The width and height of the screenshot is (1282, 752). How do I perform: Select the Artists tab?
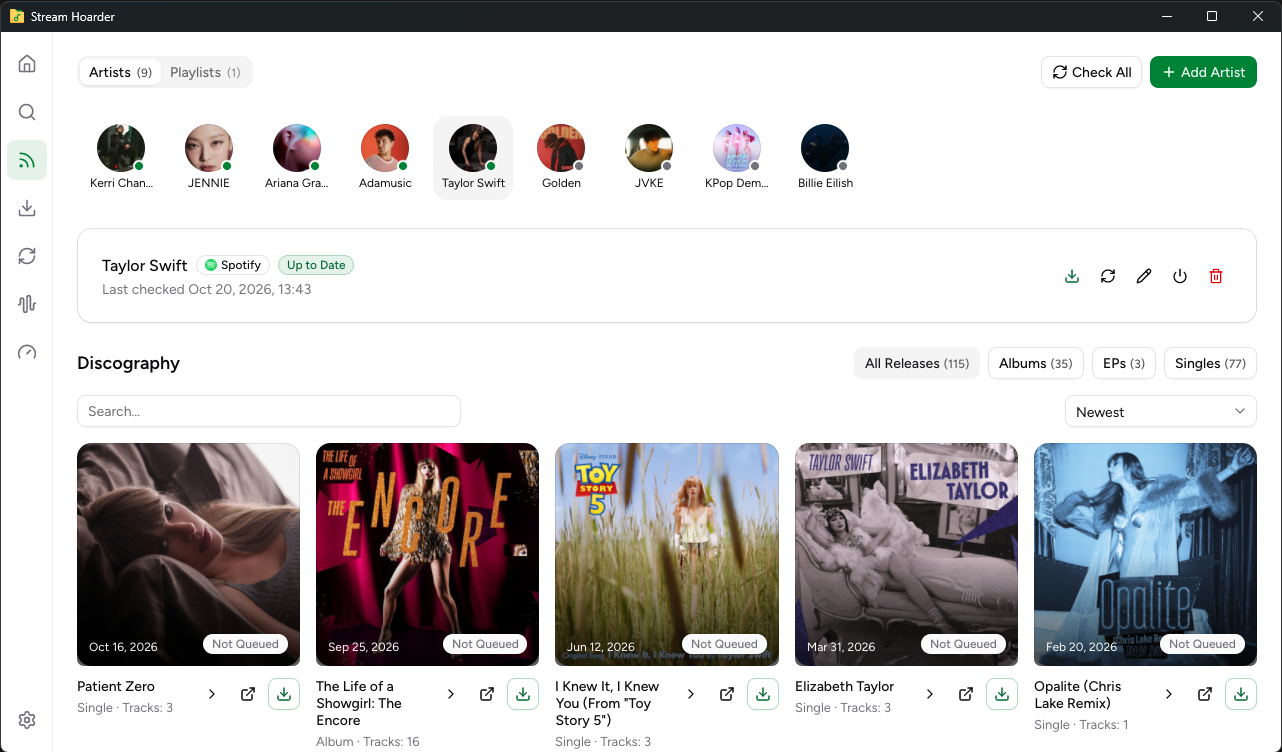click(120, 72)
